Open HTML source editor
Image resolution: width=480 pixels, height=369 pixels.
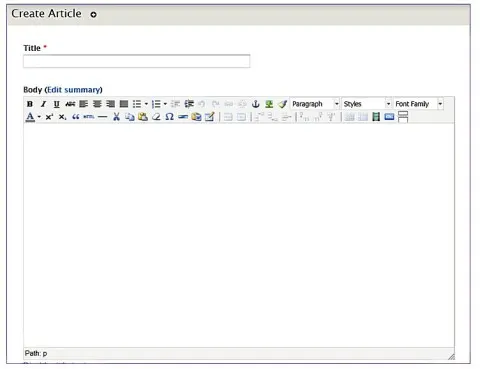[x=89, y=117]
